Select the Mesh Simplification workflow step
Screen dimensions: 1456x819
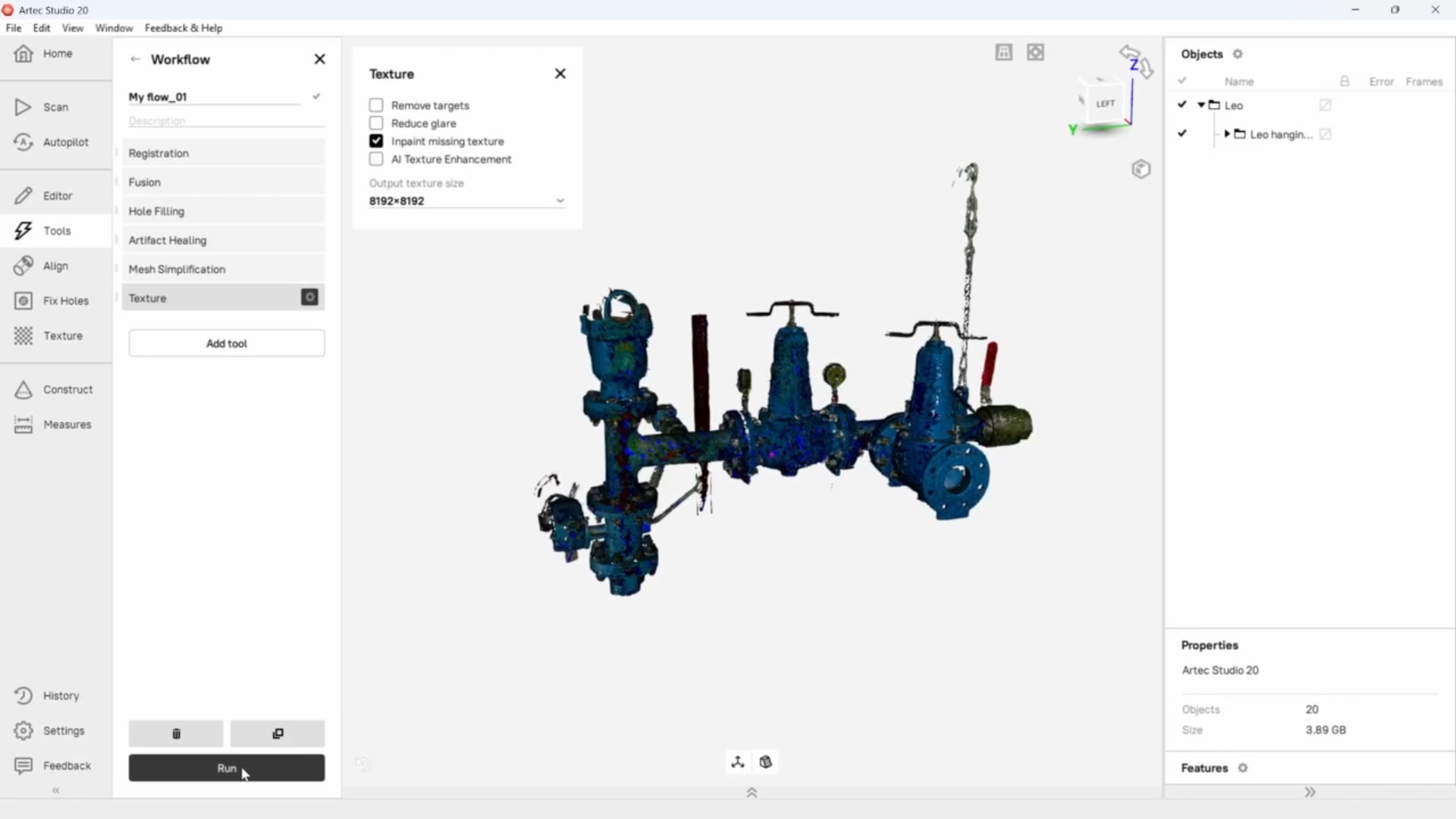(224, 269)
